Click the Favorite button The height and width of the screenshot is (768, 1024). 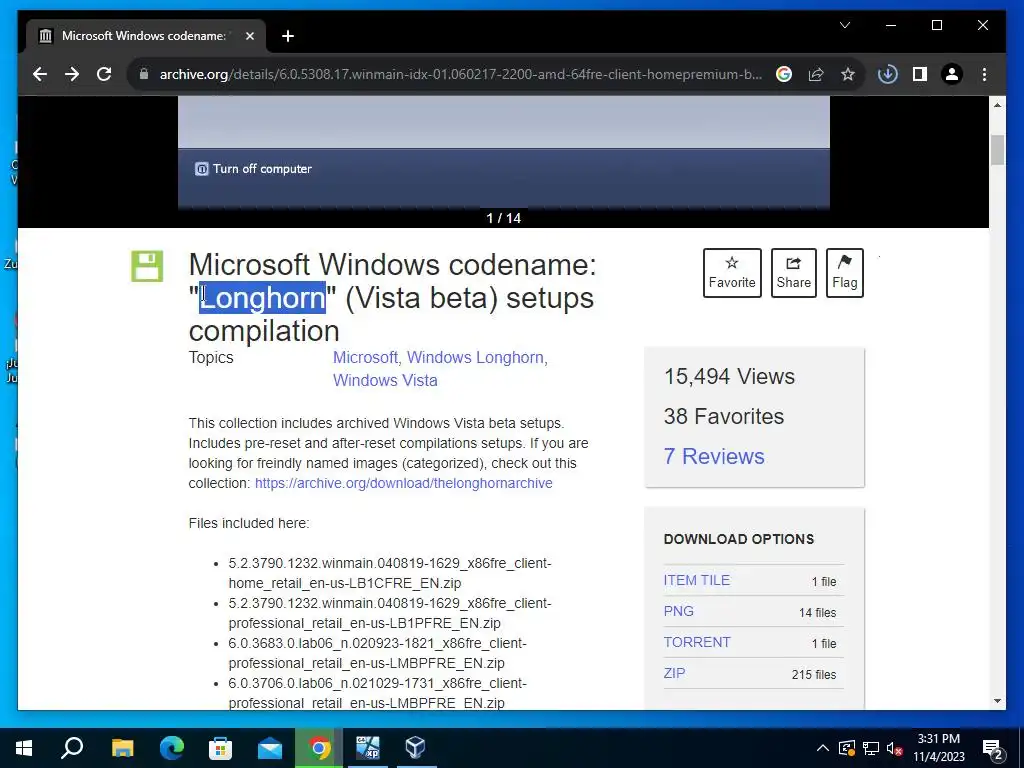tap(732, 273)
